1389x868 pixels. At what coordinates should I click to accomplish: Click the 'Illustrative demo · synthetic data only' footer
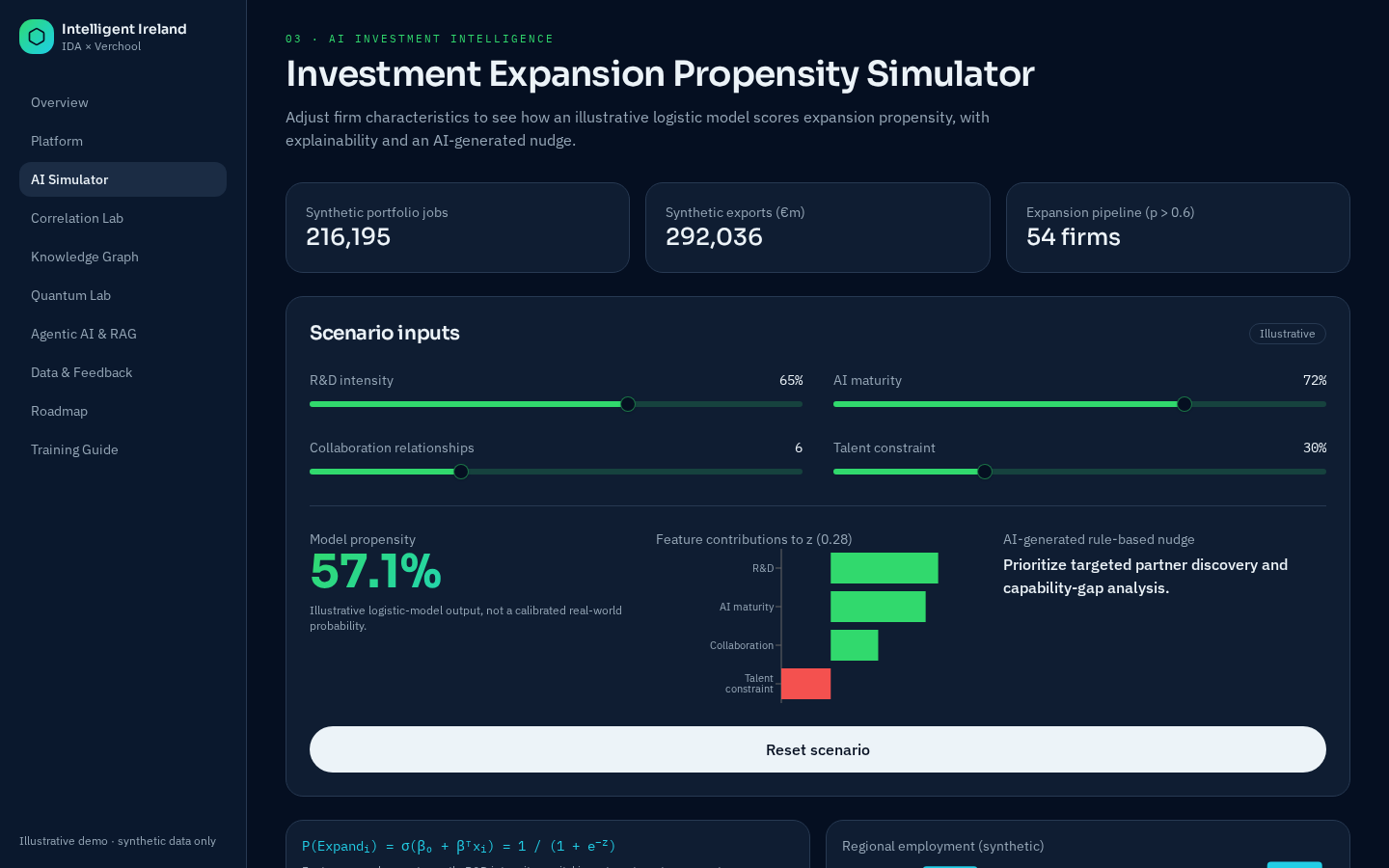[118, 841]
